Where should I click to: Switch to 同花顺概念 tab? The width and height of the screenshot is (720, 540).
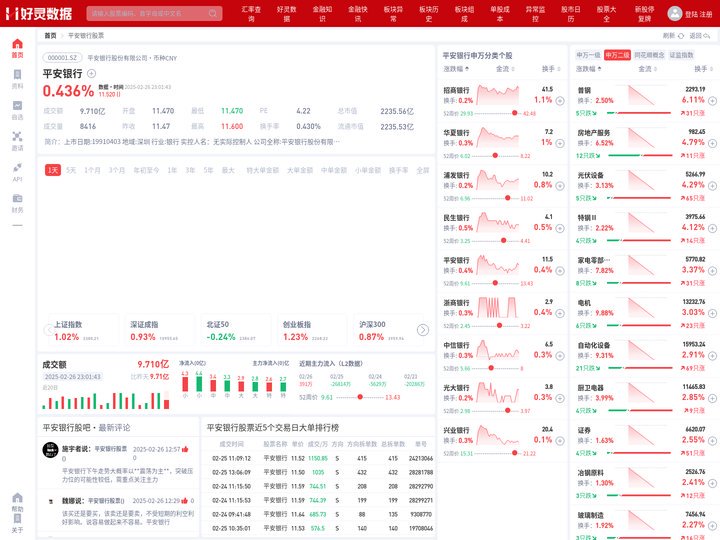click(x=649, y=55)
